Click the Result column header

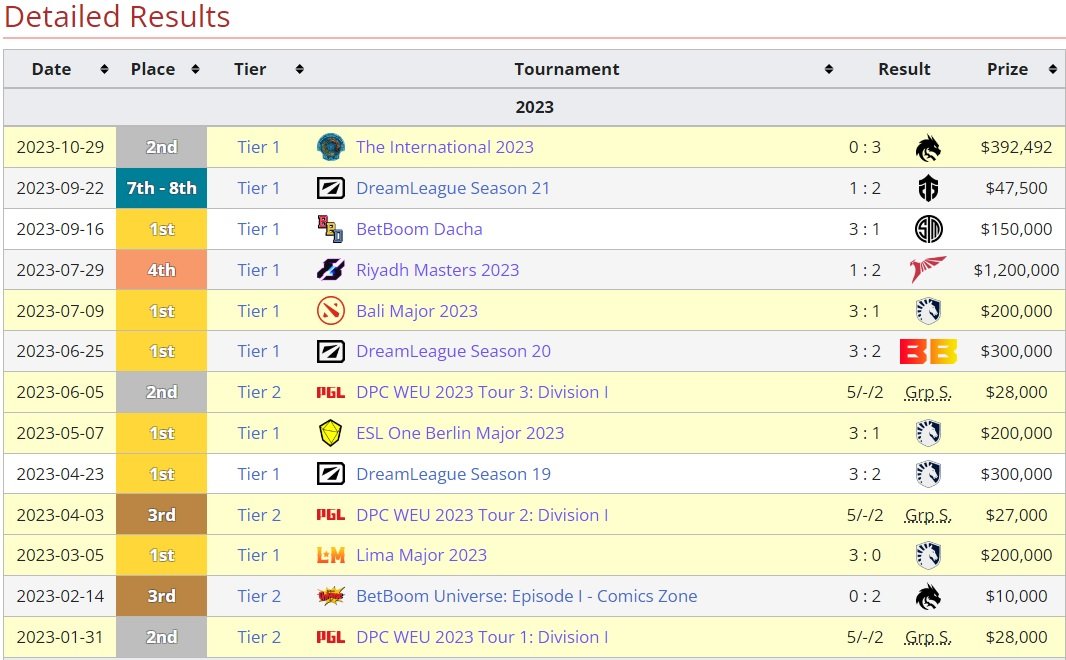point(904,69)
